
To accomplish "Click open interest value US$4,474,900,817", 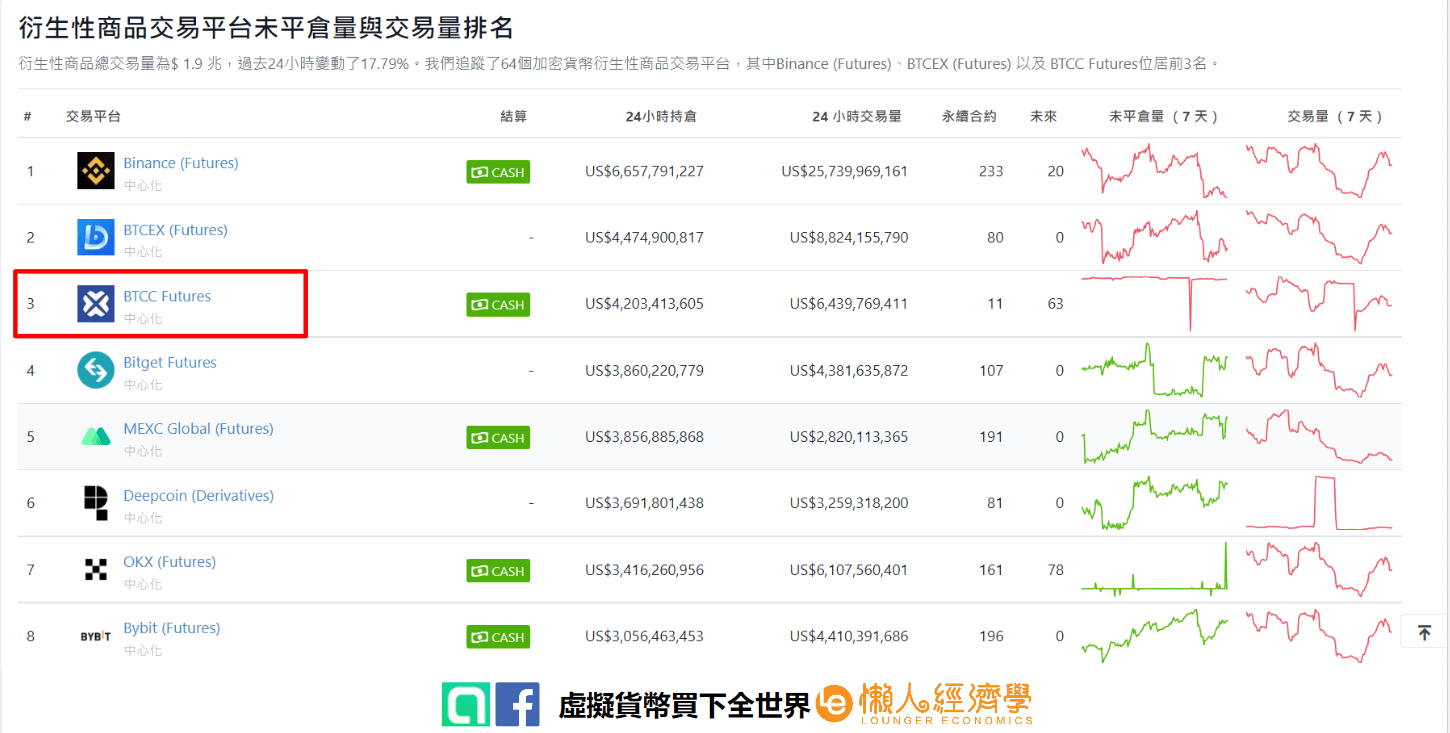I will point(644,237).
